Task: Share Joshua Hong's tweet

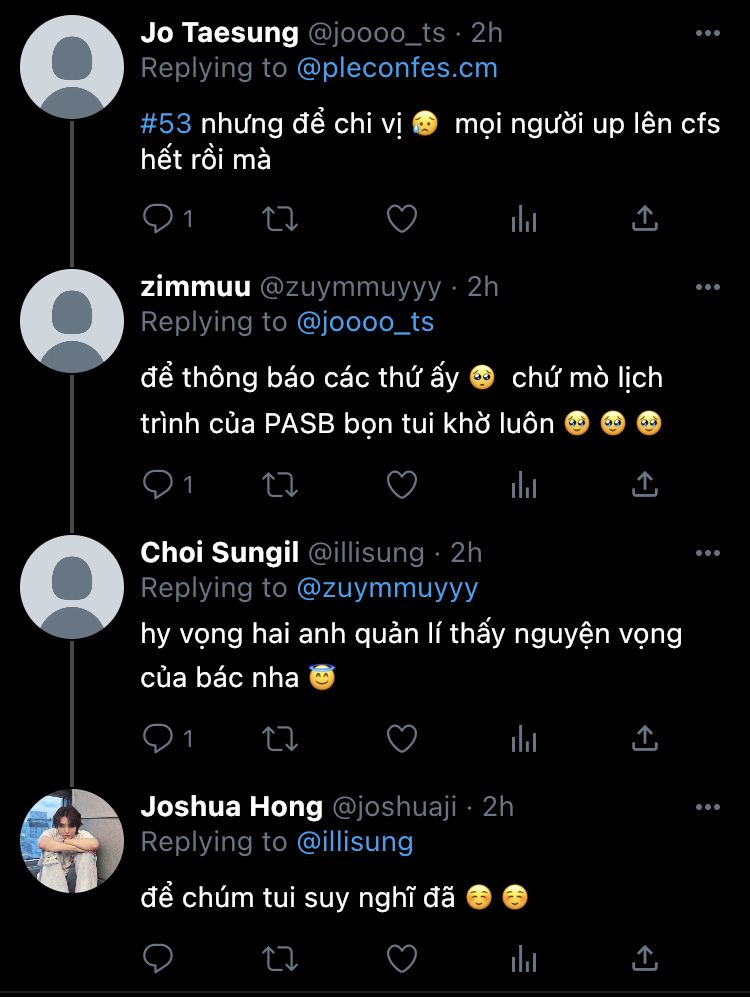Action: (x=644, y=958)
